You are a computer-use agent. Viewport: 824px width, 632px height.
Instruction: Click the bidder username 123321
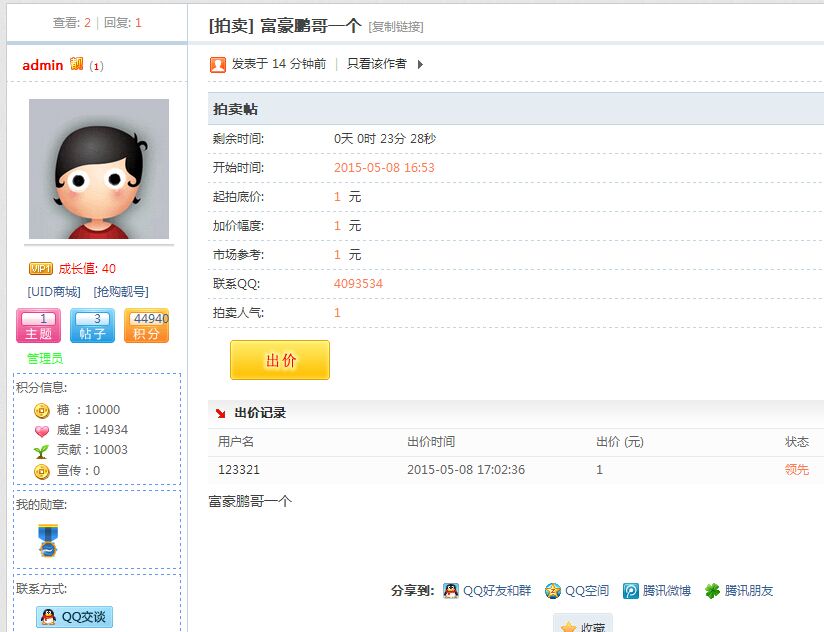238,470
